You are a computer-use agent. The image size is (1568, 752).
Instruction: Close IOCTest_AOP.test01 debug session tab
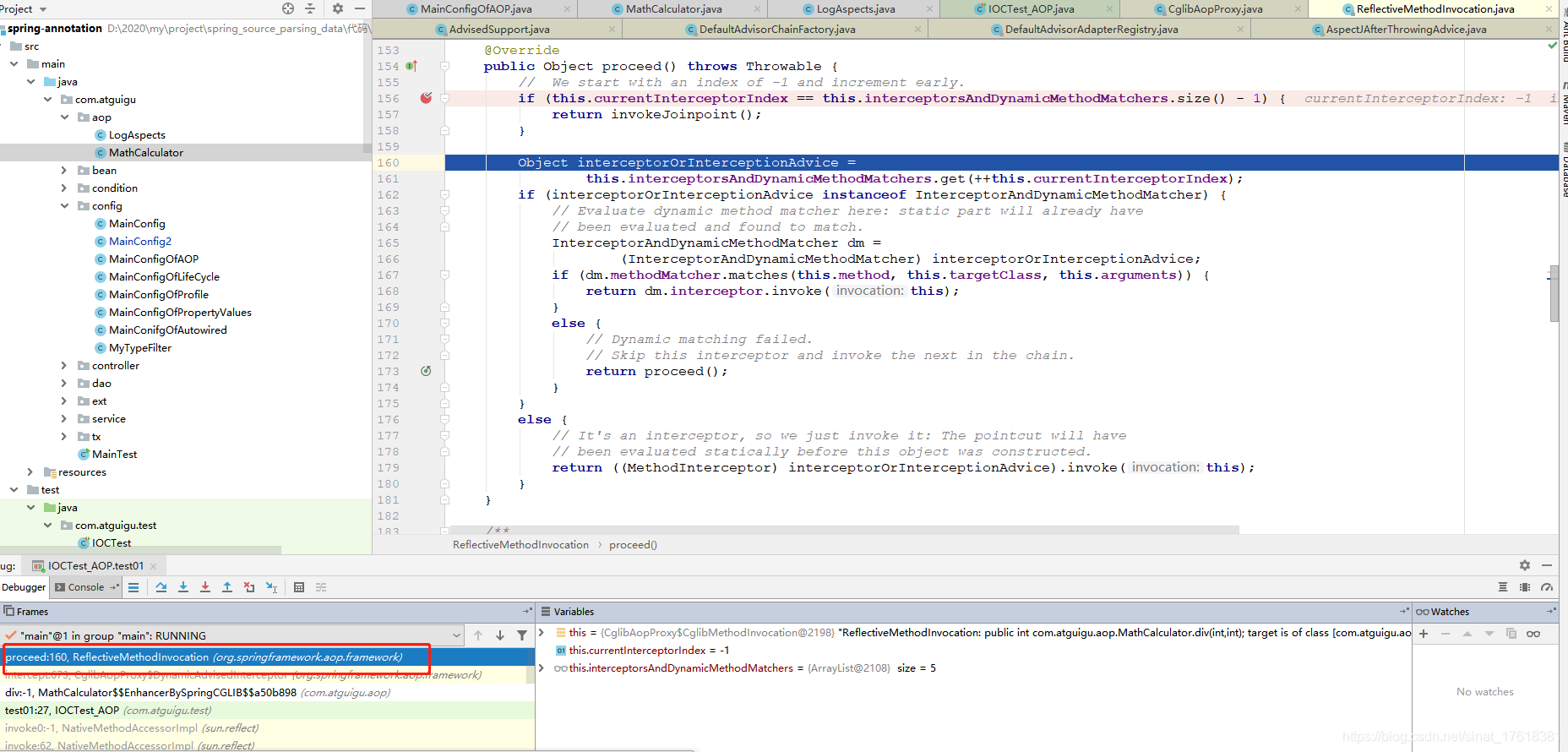[x=154, y=566]
